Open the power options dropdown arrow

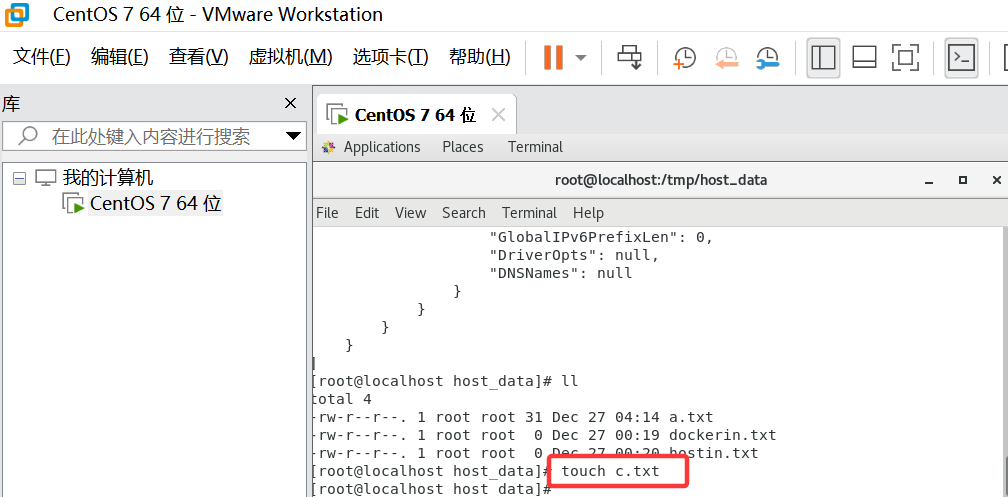(x=581, y=58)
